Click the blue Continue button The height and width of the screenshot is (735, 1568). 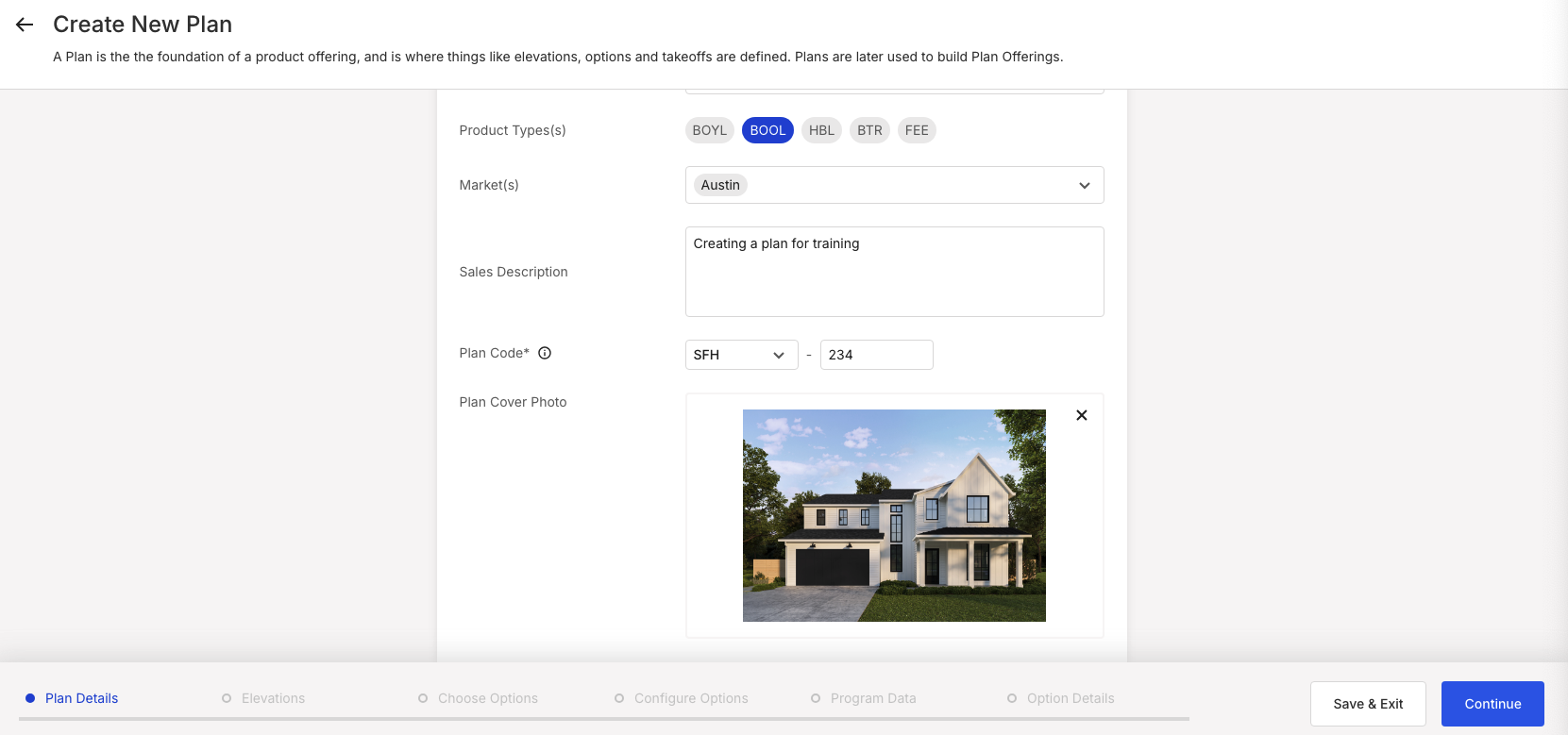tap(1492, 704)
